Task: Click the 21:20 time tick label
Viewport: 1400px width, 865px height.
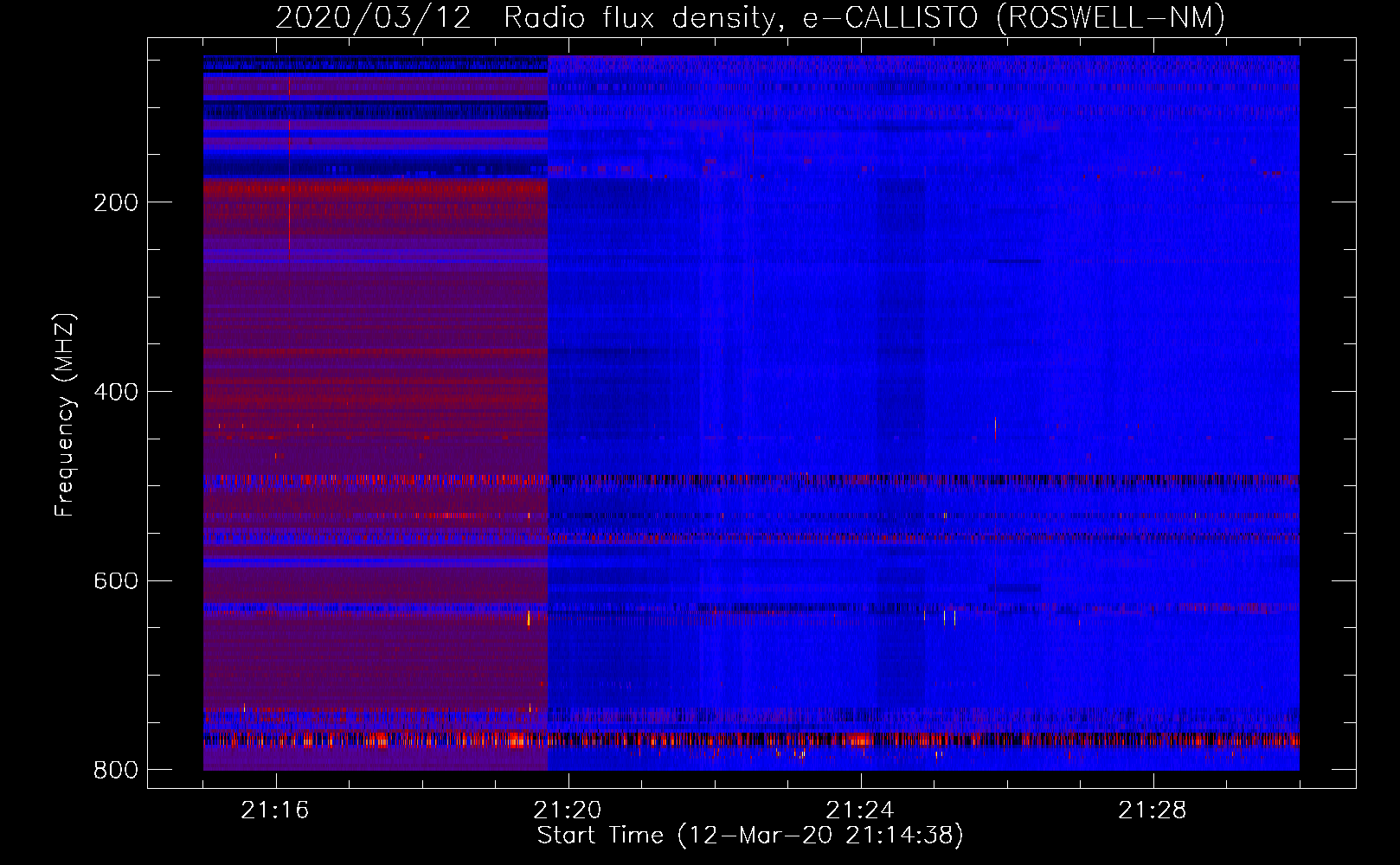Action: point(568,811)
